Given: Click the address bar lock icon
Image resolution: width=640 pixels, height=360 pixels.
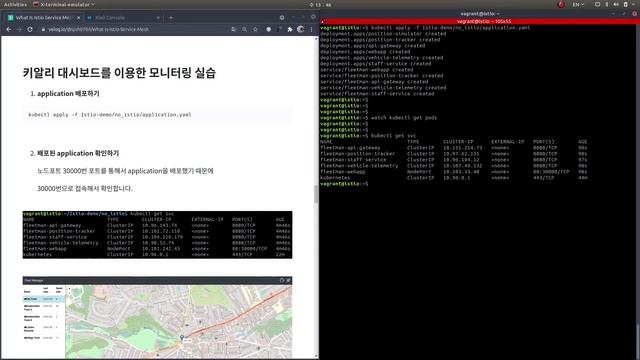Looking at the screenshot, I should (43, 29).
